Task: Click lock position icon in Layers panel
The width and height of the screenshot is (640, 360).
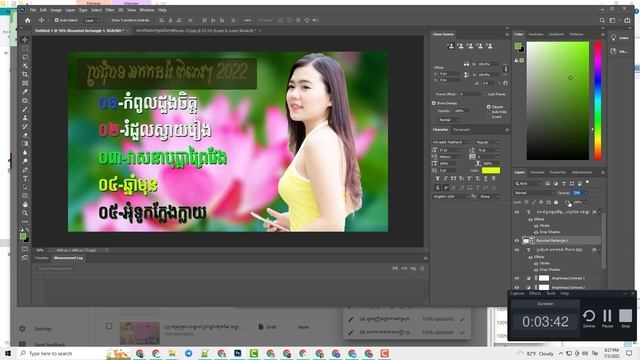Action: tap(541, 202)
